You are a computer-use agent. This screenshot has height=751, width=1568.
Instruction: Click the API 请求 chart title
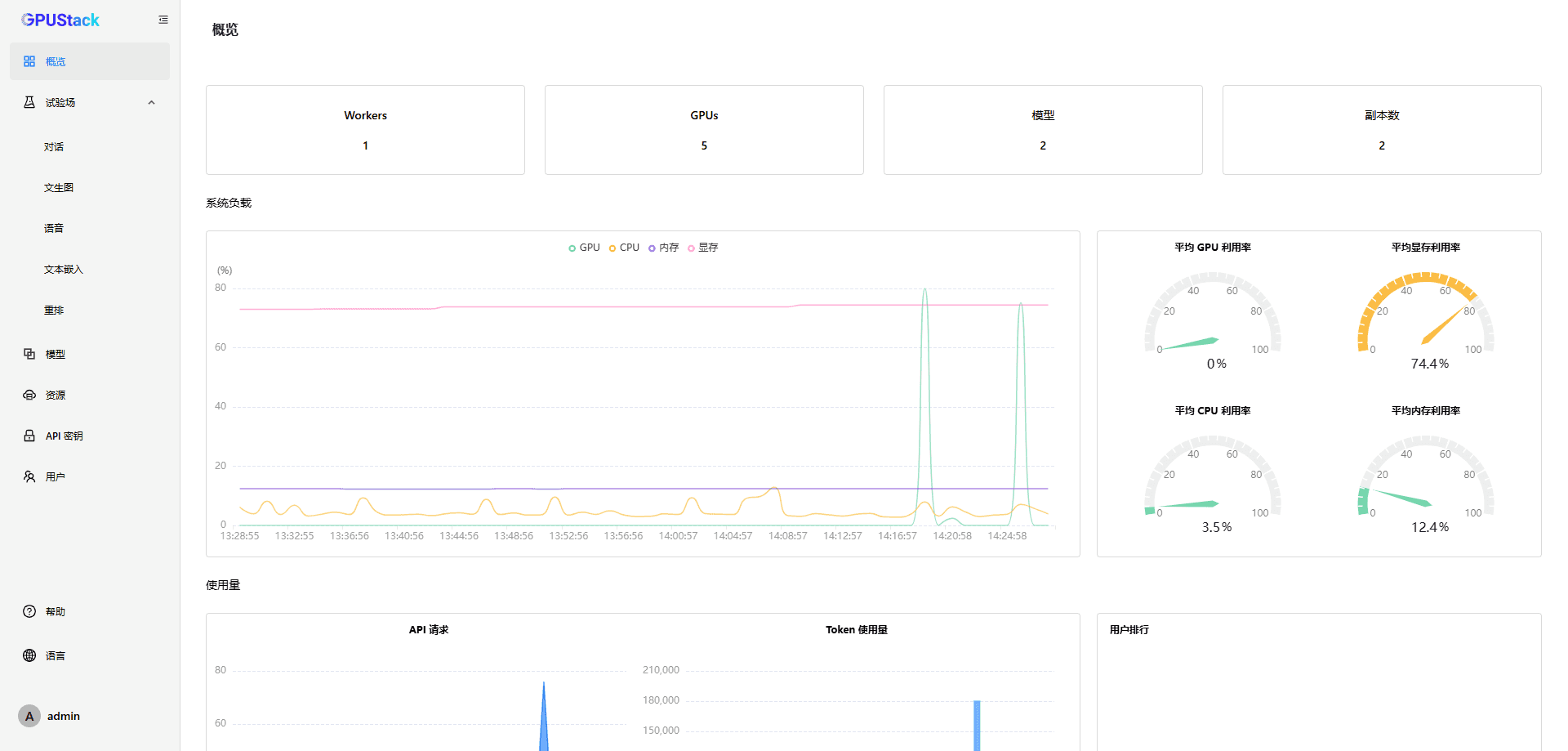429,629
